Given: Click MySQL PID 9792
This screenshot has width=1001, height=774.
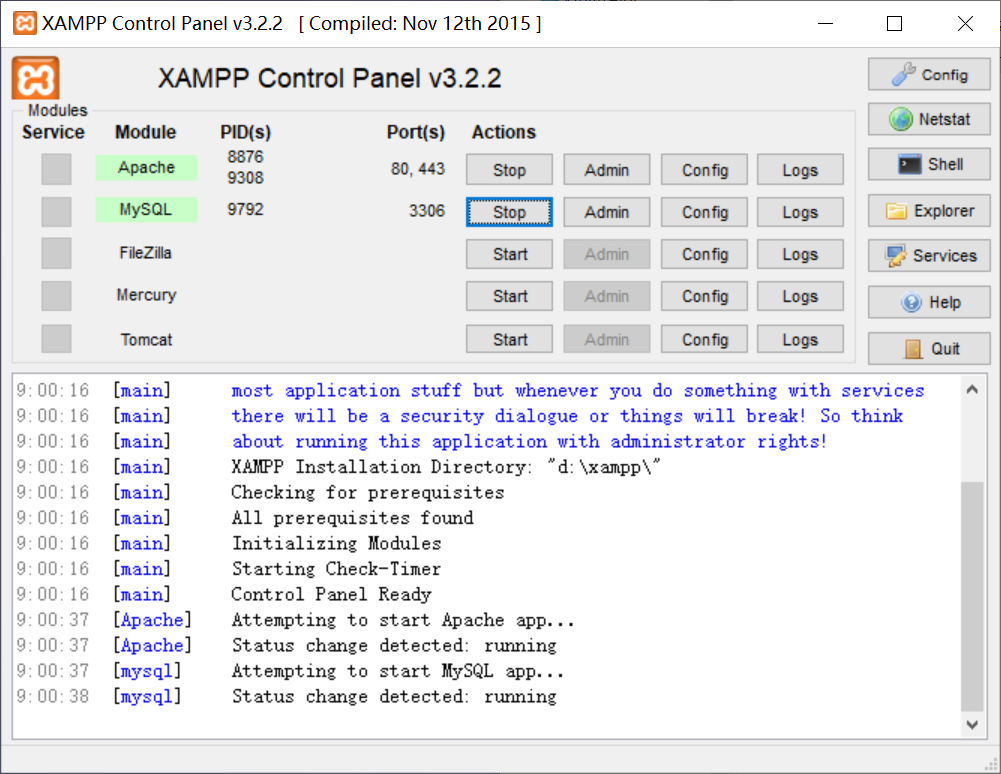Looking at the screenshot, I should pyautogui.click(x=245, y=209).
